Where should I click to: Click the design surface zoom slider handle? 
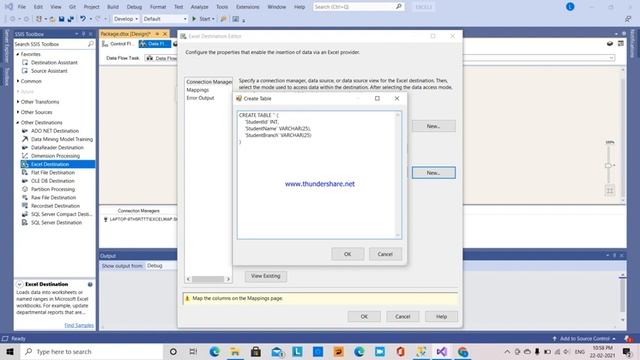pyautogui.click(x=608, y=165)
